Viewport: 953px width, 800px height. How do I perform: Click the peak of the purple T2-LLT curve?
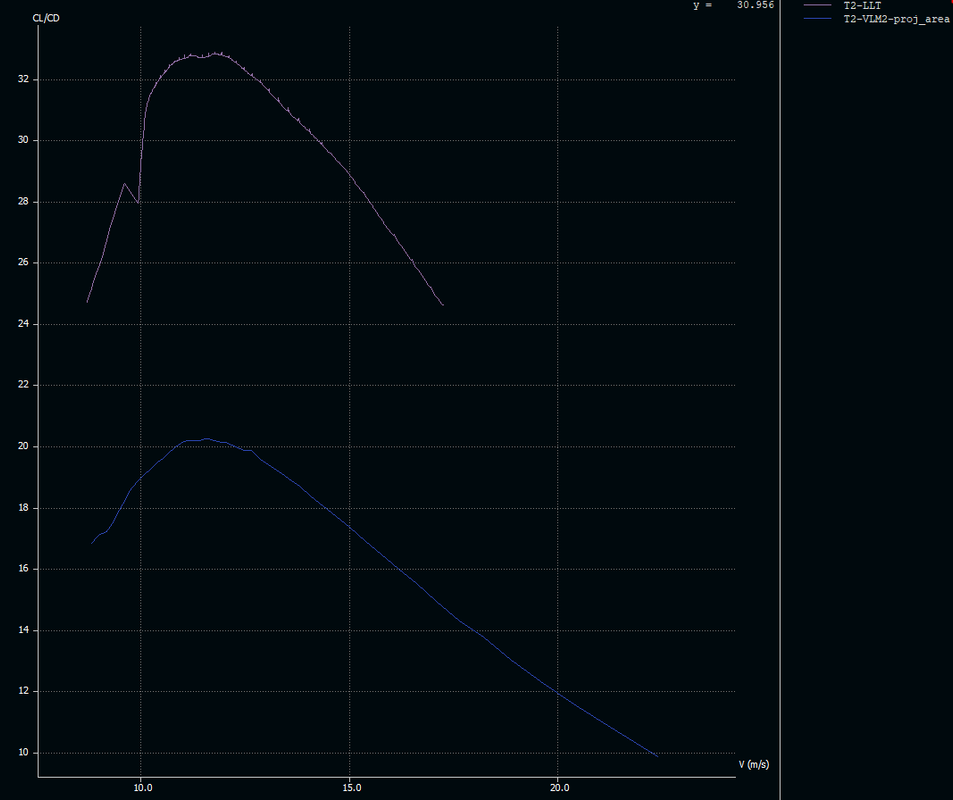[215, 53]
